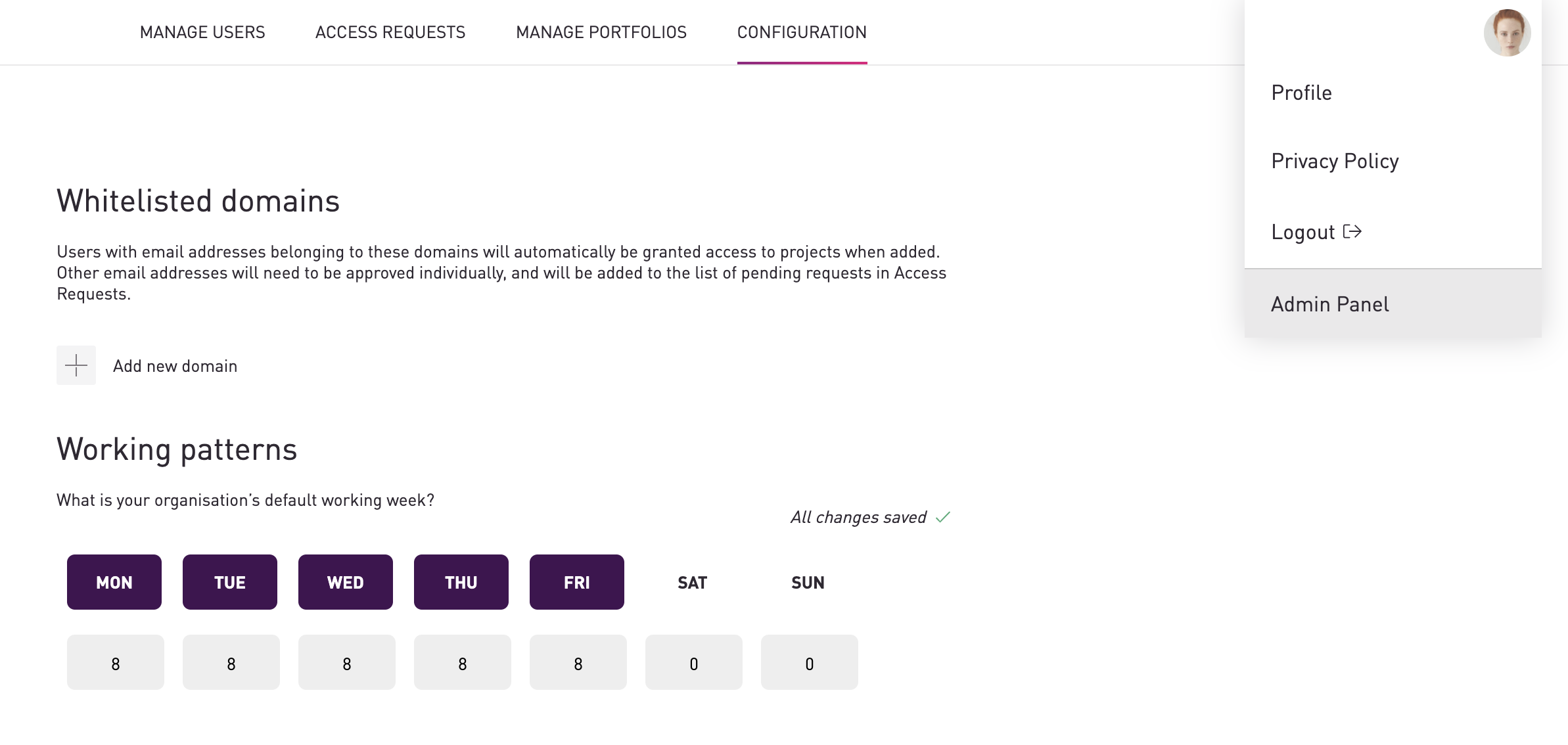The width and height of the screenshot is (1568, 745).
Task: Open Profile from the user menu
Action: click(x=1301, y=93)
